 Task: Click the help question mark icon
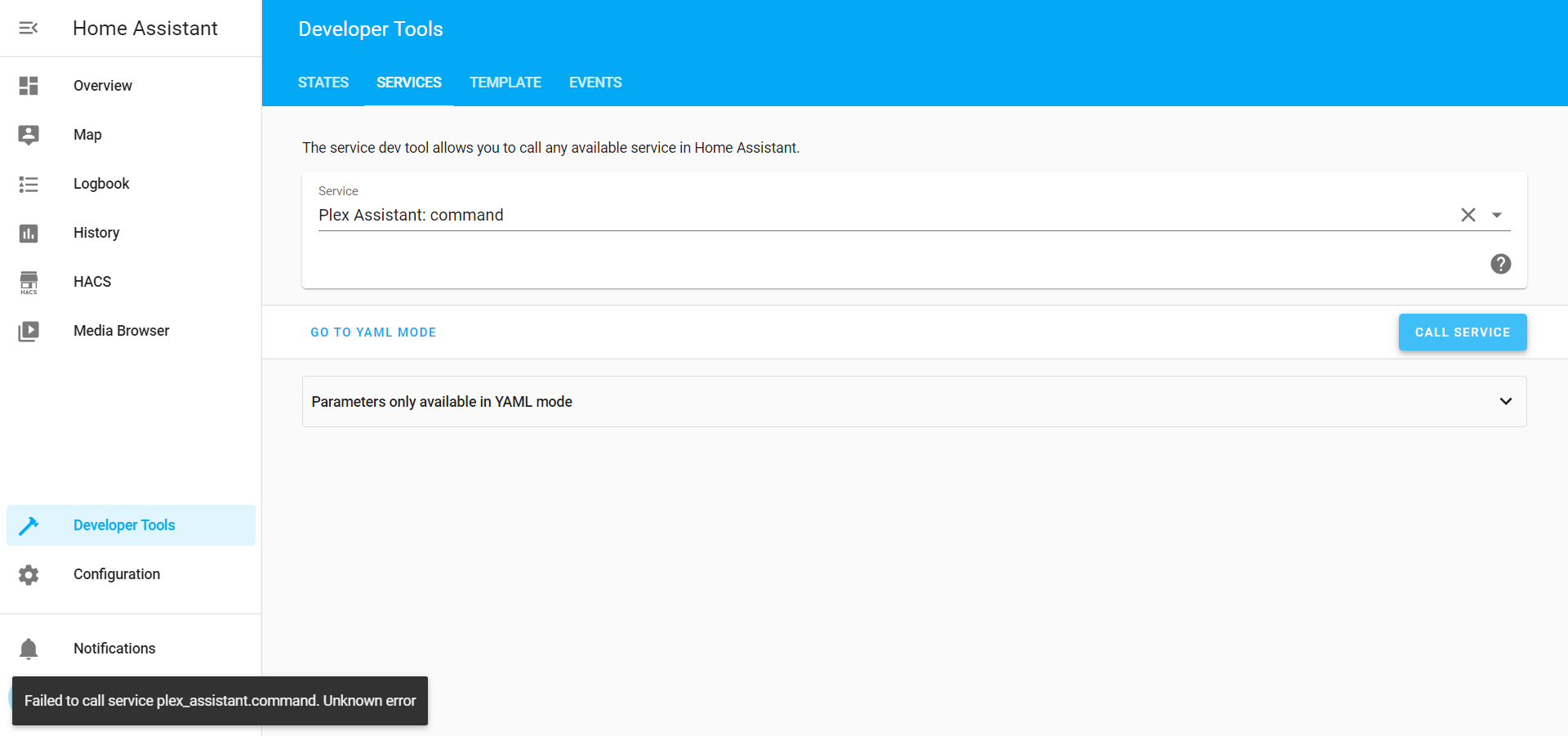(x=1500, y=264)
